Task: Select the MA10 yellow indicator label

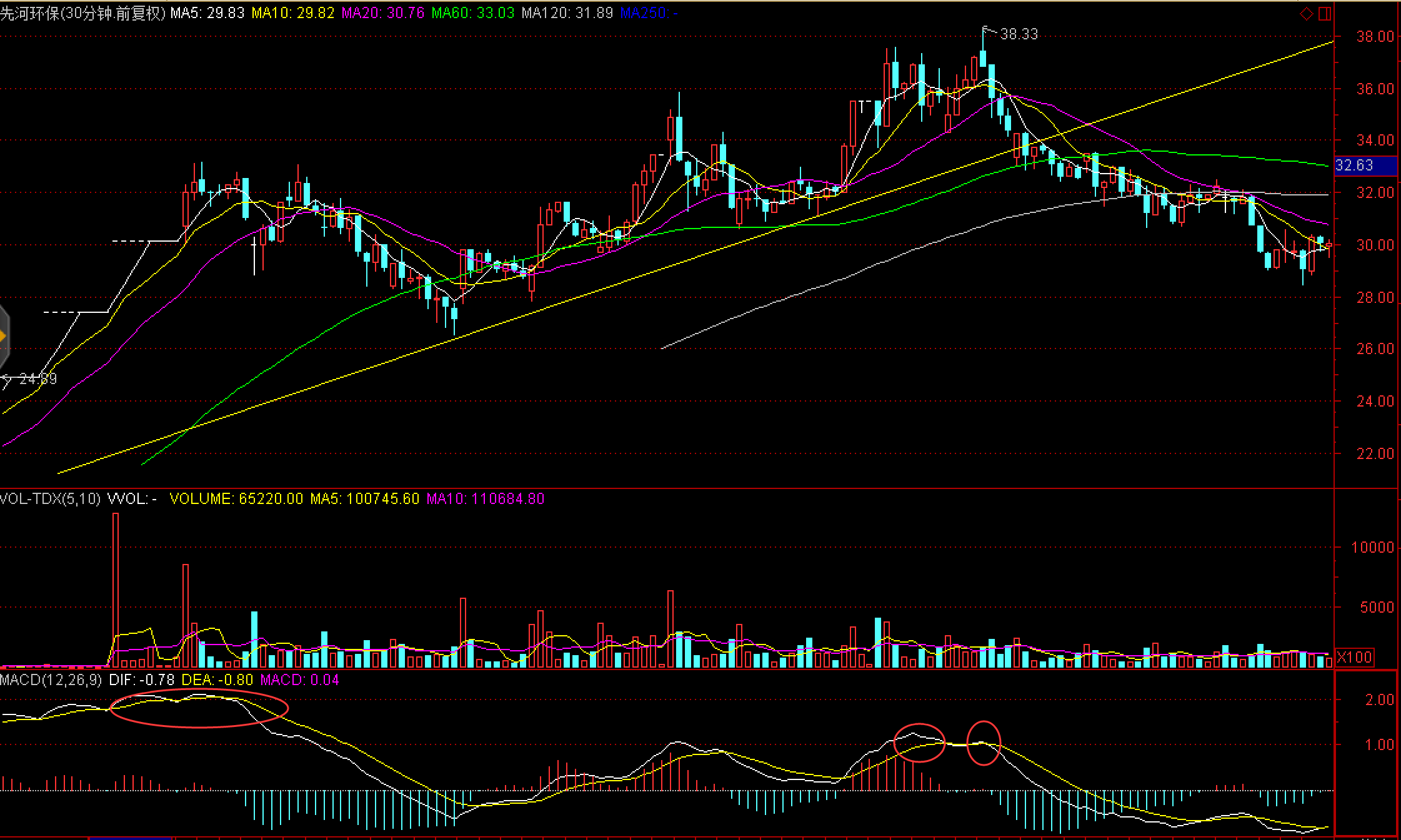Action: tap(292, 13)
